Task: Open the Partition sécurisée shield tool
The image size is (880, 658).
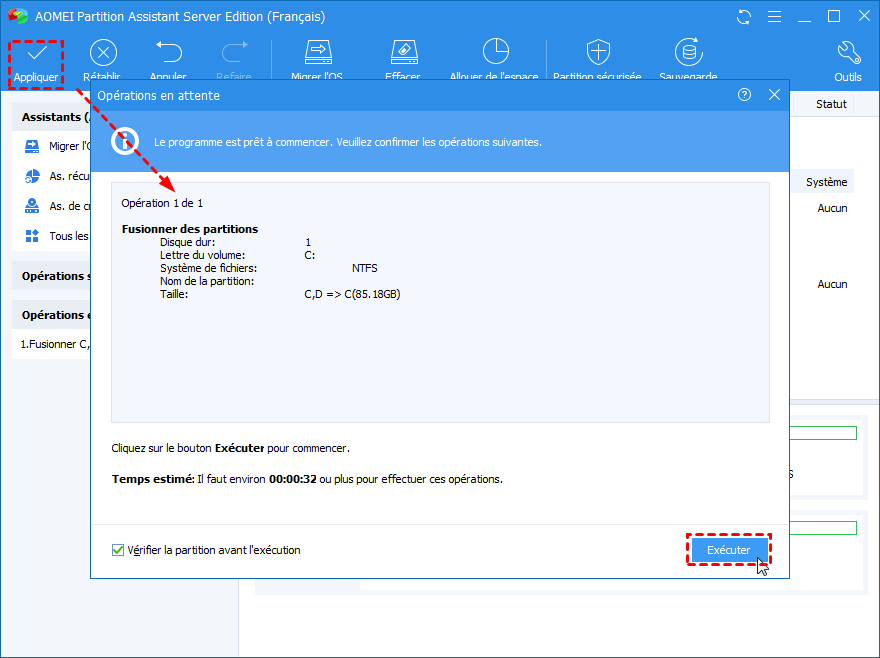Action: 598,60
